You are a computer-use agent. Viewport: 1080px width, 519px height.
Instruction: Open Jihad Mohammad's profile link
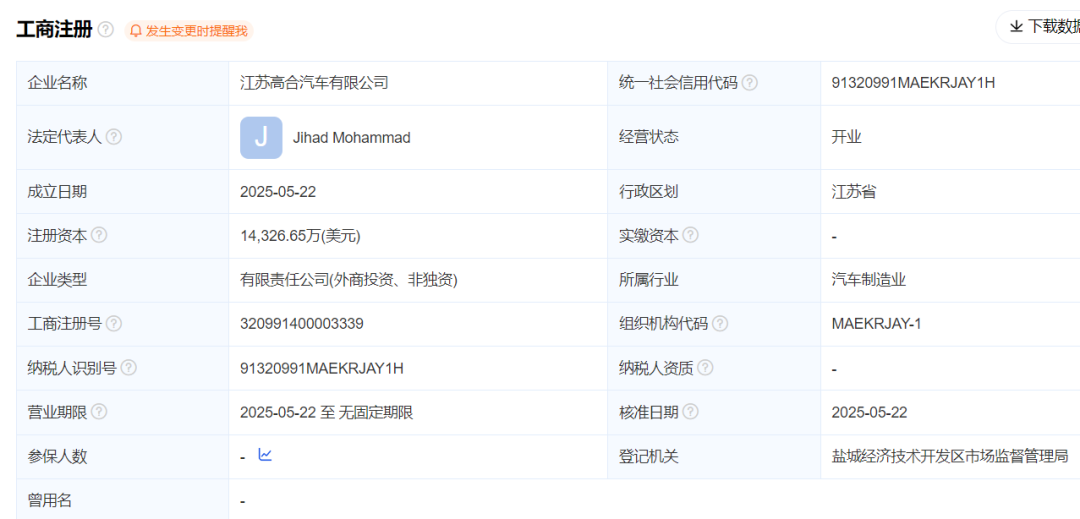coord(351,138)
